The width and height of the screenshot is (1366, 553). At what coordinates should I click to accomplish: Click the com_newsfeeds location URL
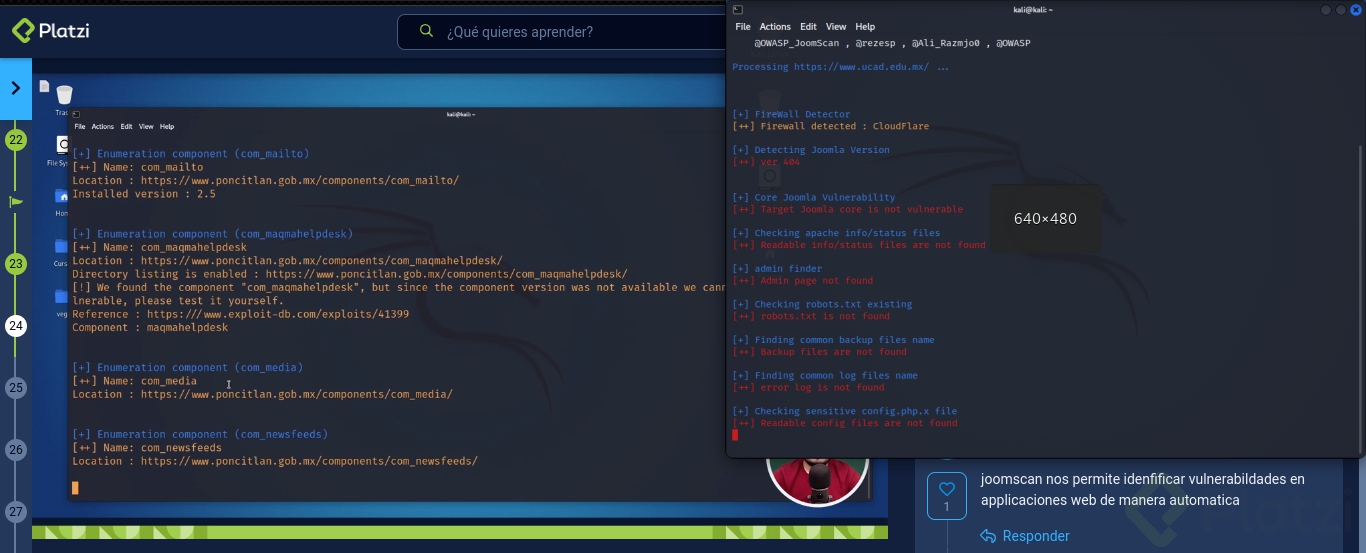coord(309,461)
